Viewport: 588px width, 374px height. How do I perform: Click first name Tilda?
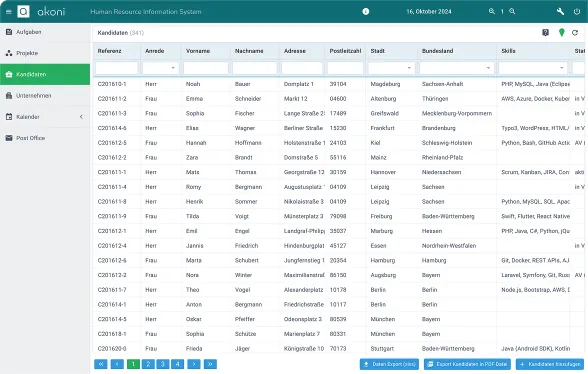[192, 216]
